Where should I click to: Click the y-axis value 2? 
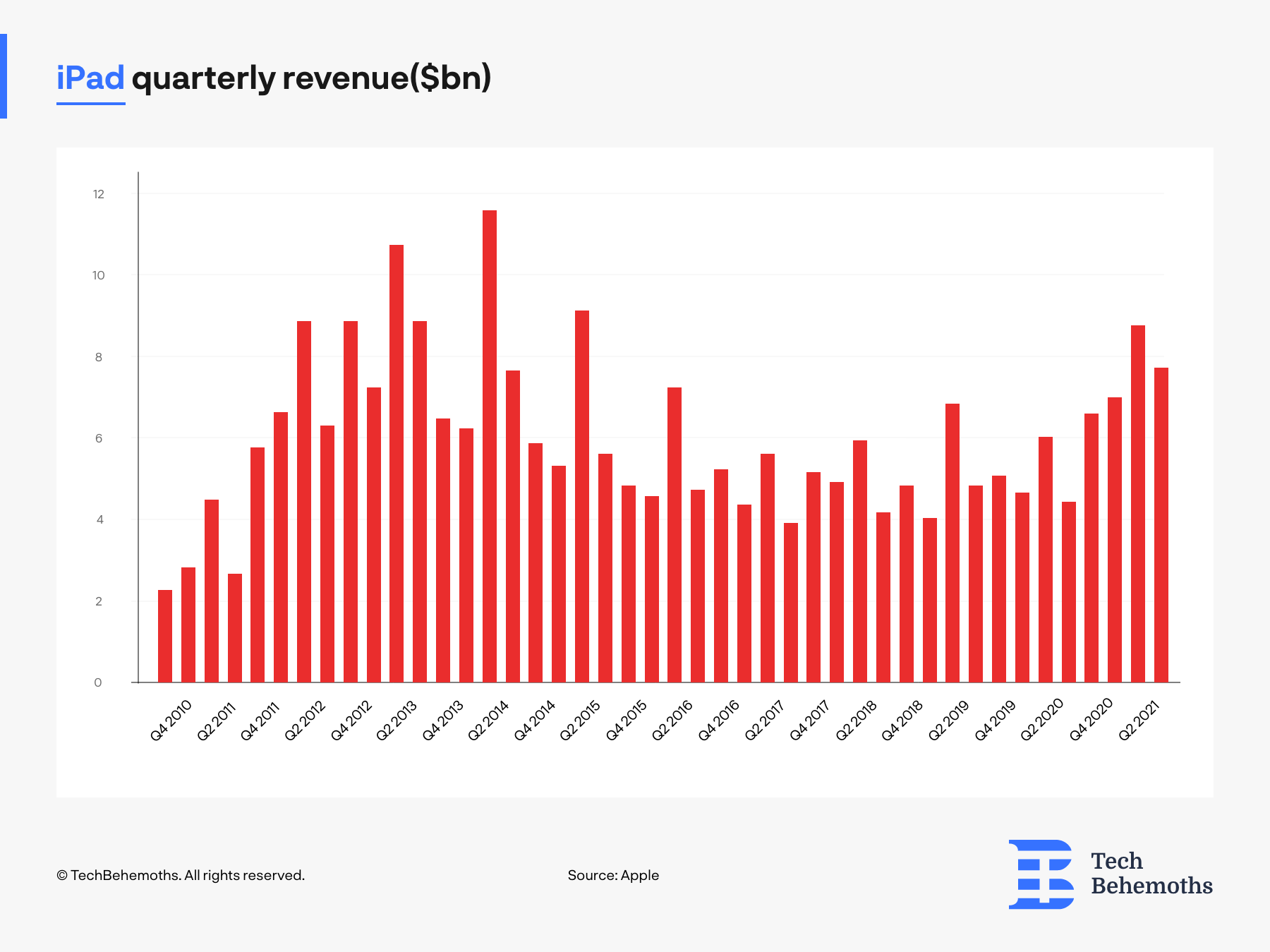[99, 601]
